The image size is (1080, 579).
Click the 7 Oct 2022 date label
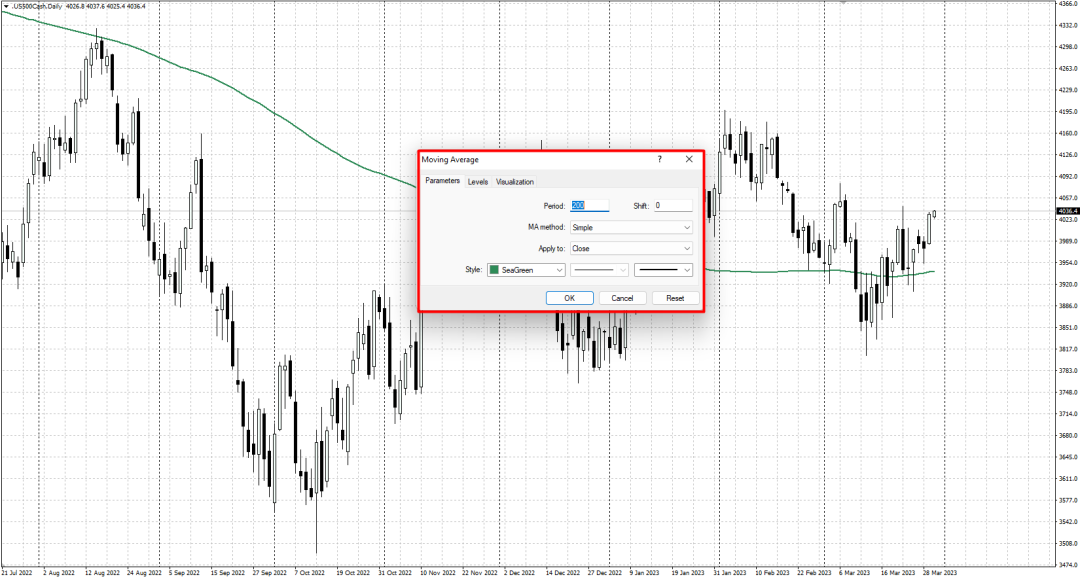tap(311, 573)
